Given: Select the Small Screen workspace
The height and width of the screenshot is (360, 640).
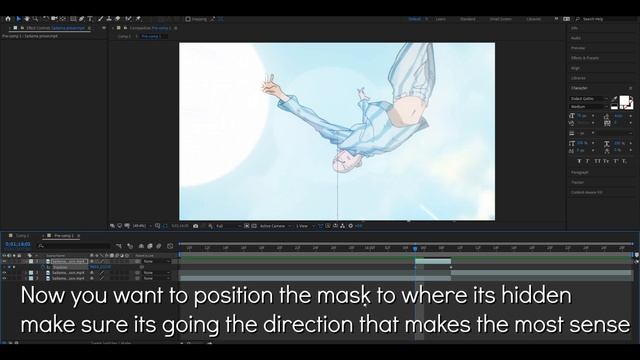Looking at the screenshot, I should (x=500, y=19).
